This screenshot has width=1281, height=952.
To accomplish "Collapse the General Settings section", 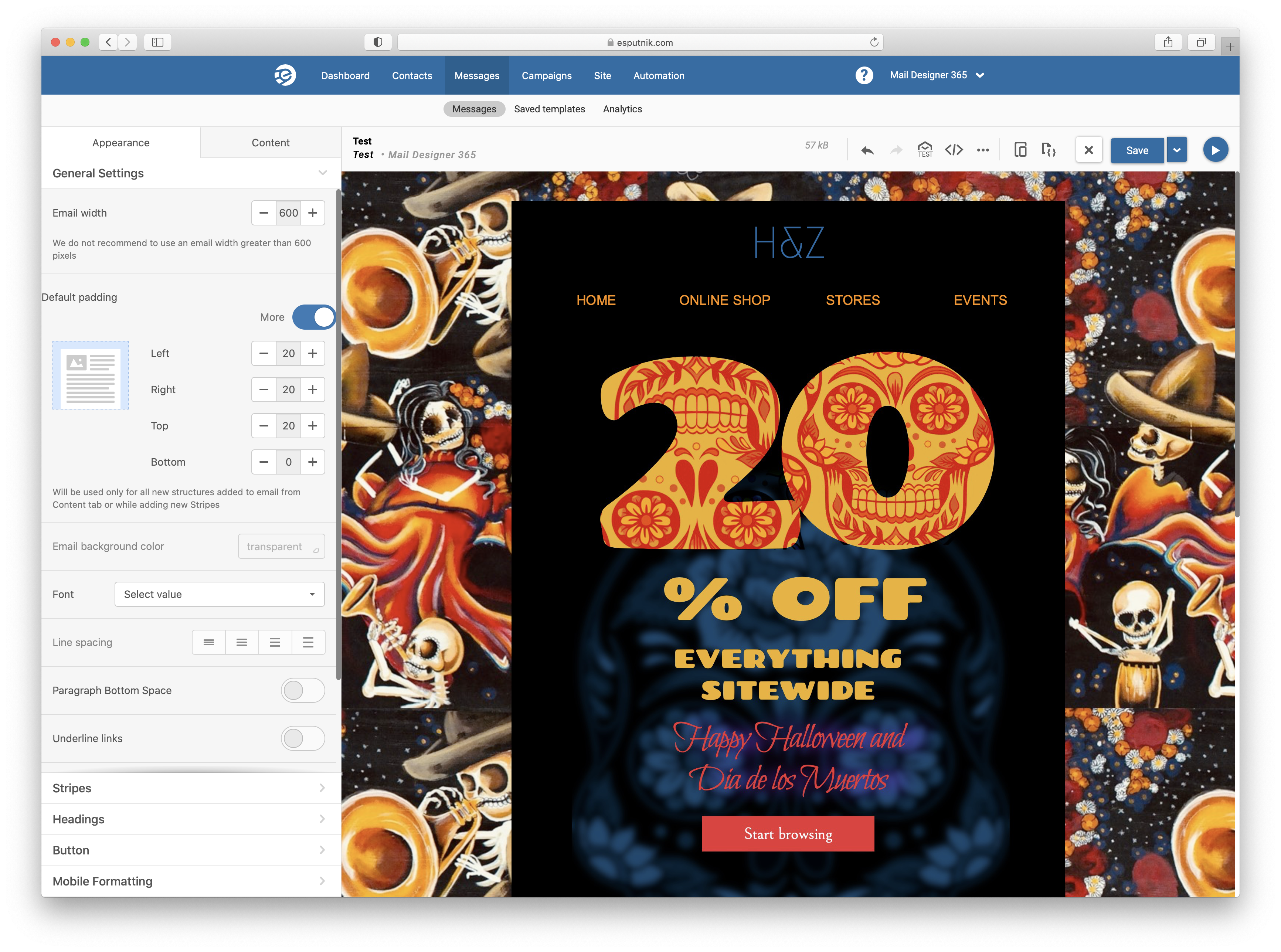I will (x=323, y=173).
